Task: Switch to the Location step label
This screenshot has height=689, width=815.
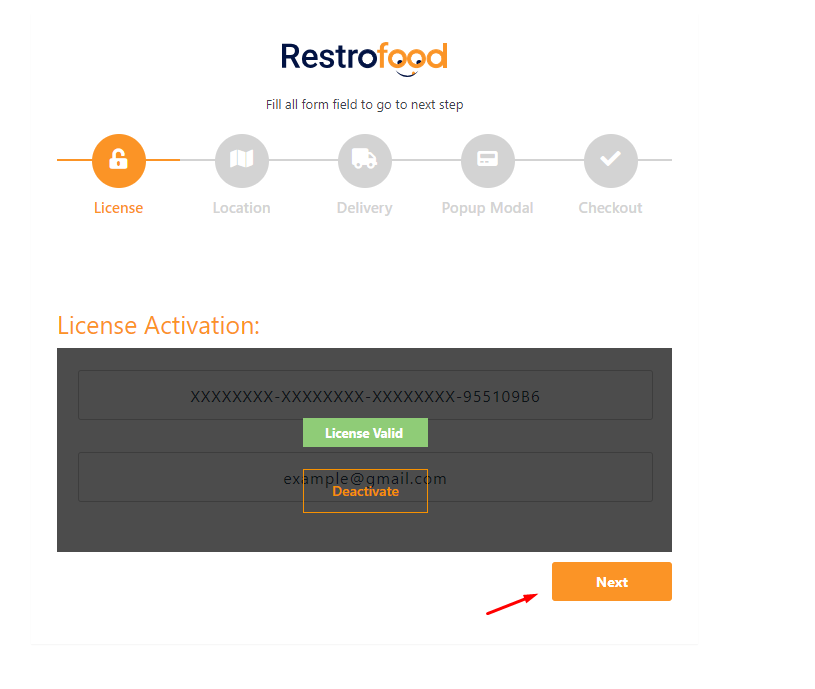Action: tap(241, 208)
